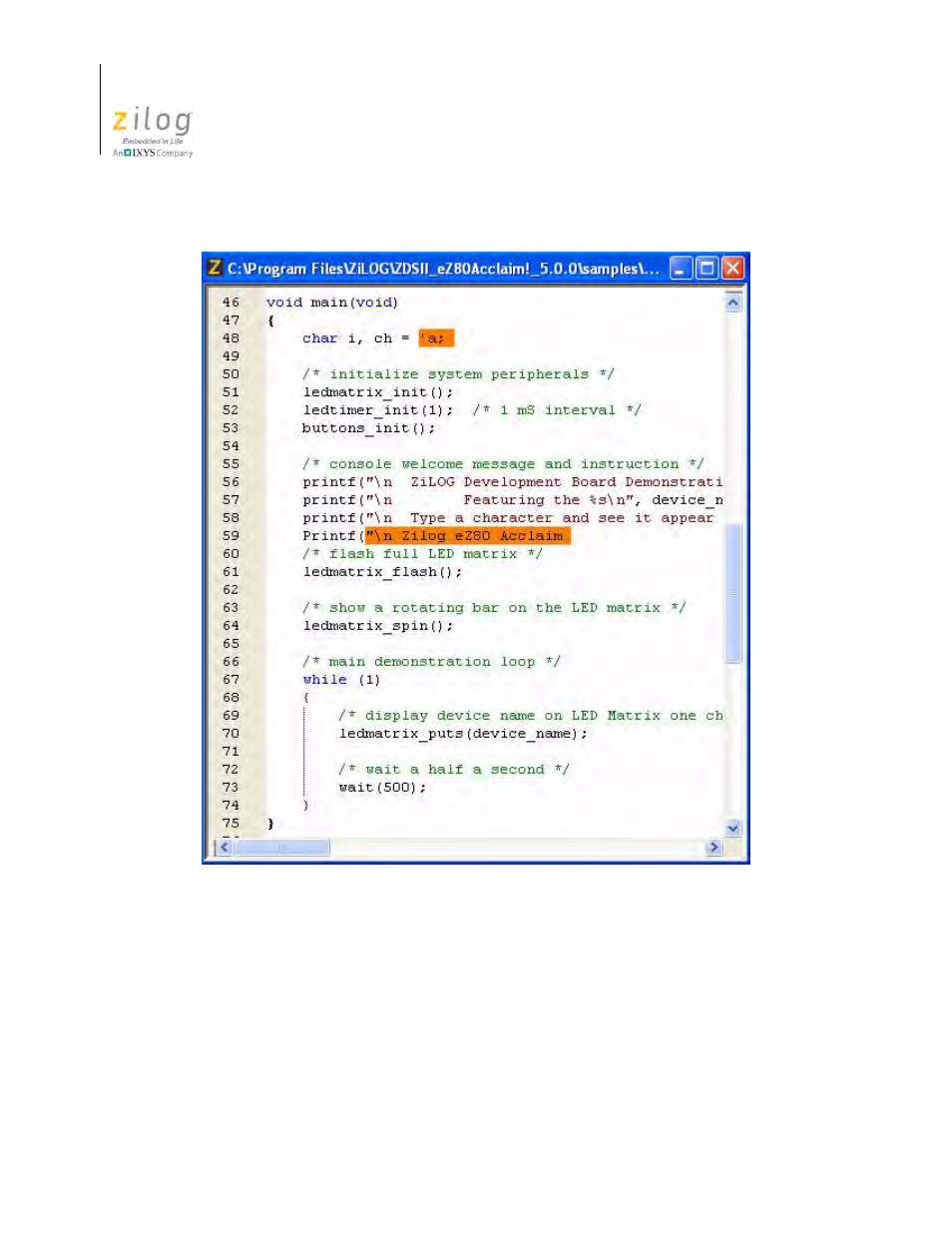Click the window title bar path text

pyautogui.click(x=443, y=268)
